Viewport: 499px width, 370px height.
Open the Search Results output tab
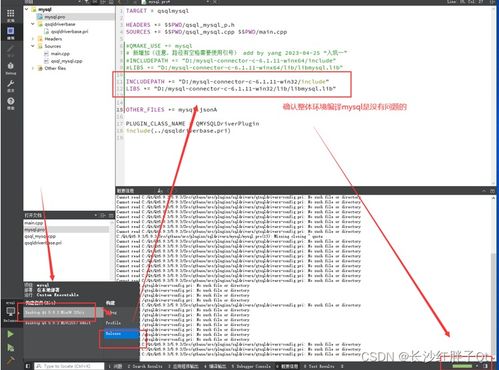click(145, 366)
